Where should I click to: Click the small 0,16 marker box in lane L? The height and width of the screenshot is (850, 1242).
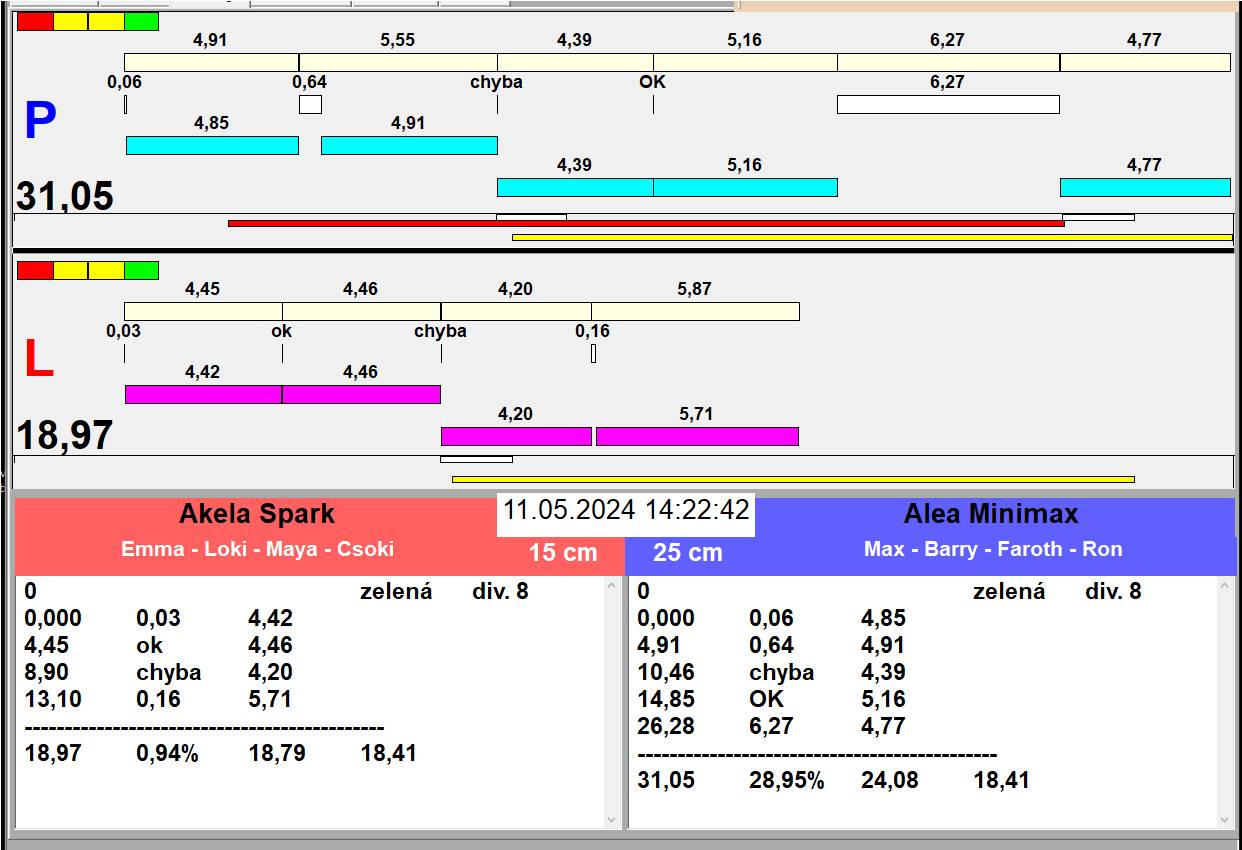coord(593,353)
